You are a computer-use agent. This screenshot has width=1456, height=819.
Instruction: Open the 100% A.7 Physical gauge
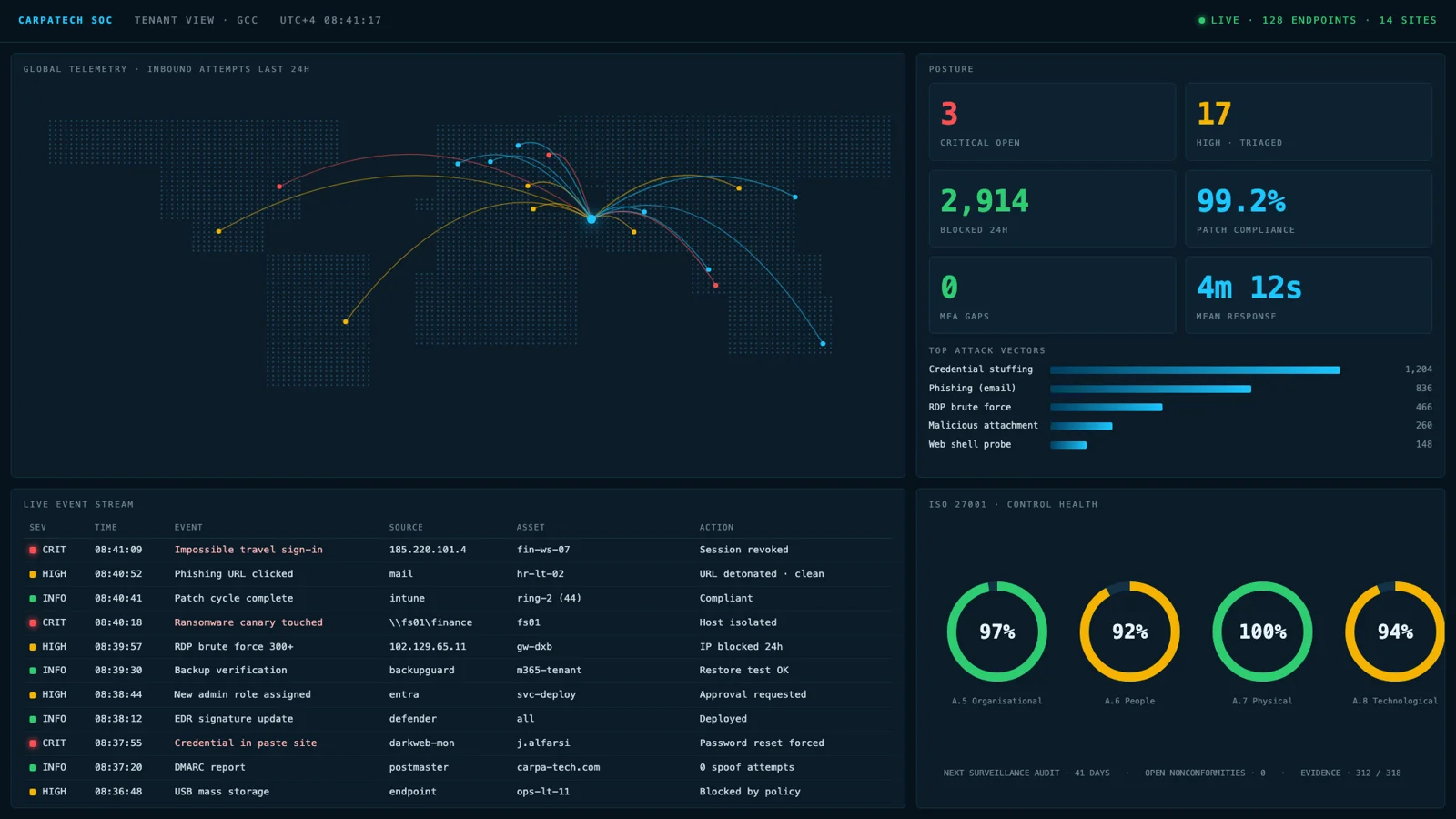1262,632
